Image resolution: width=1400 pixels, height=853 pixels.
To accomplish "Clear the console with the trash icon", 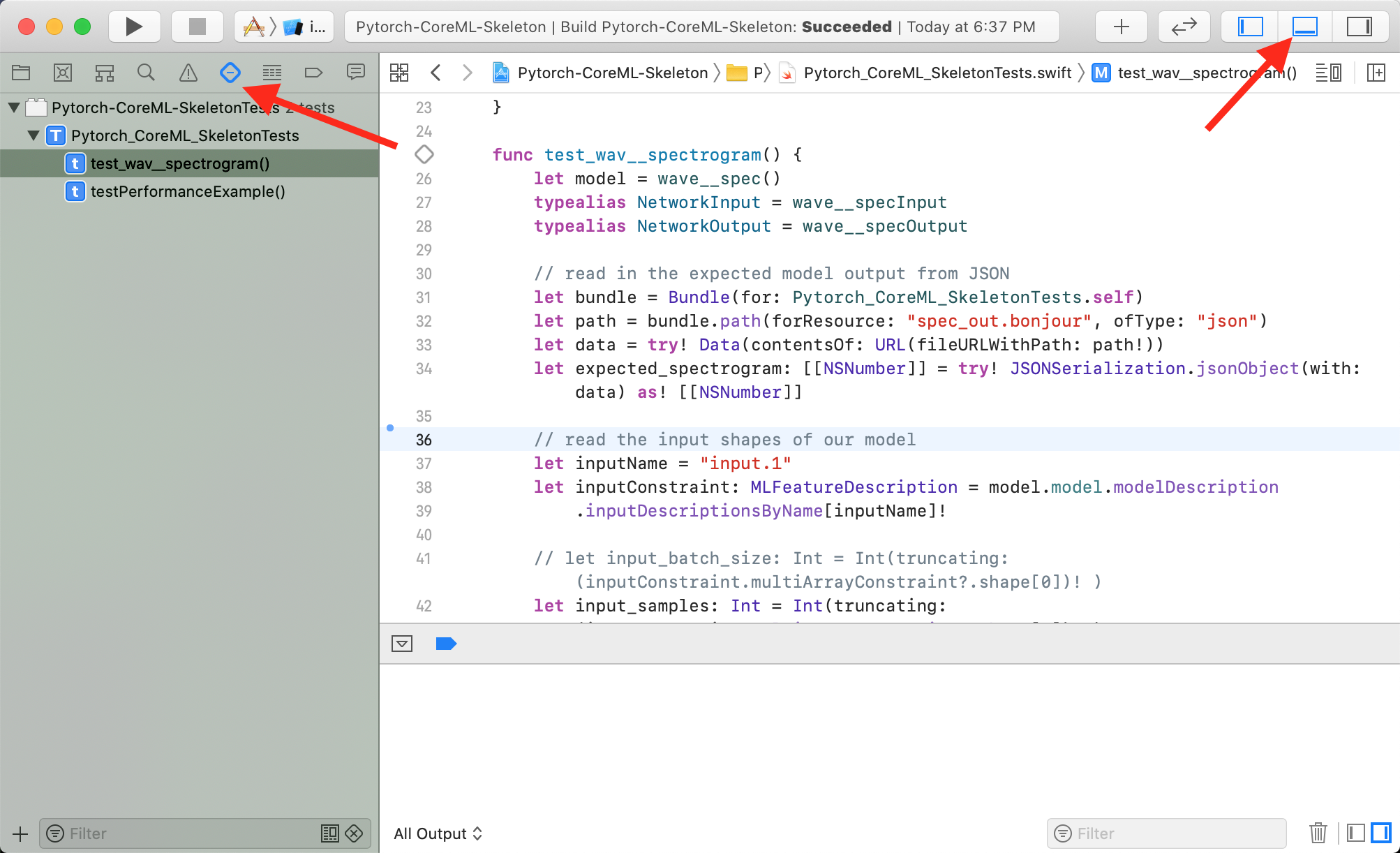I will 1318,833.
